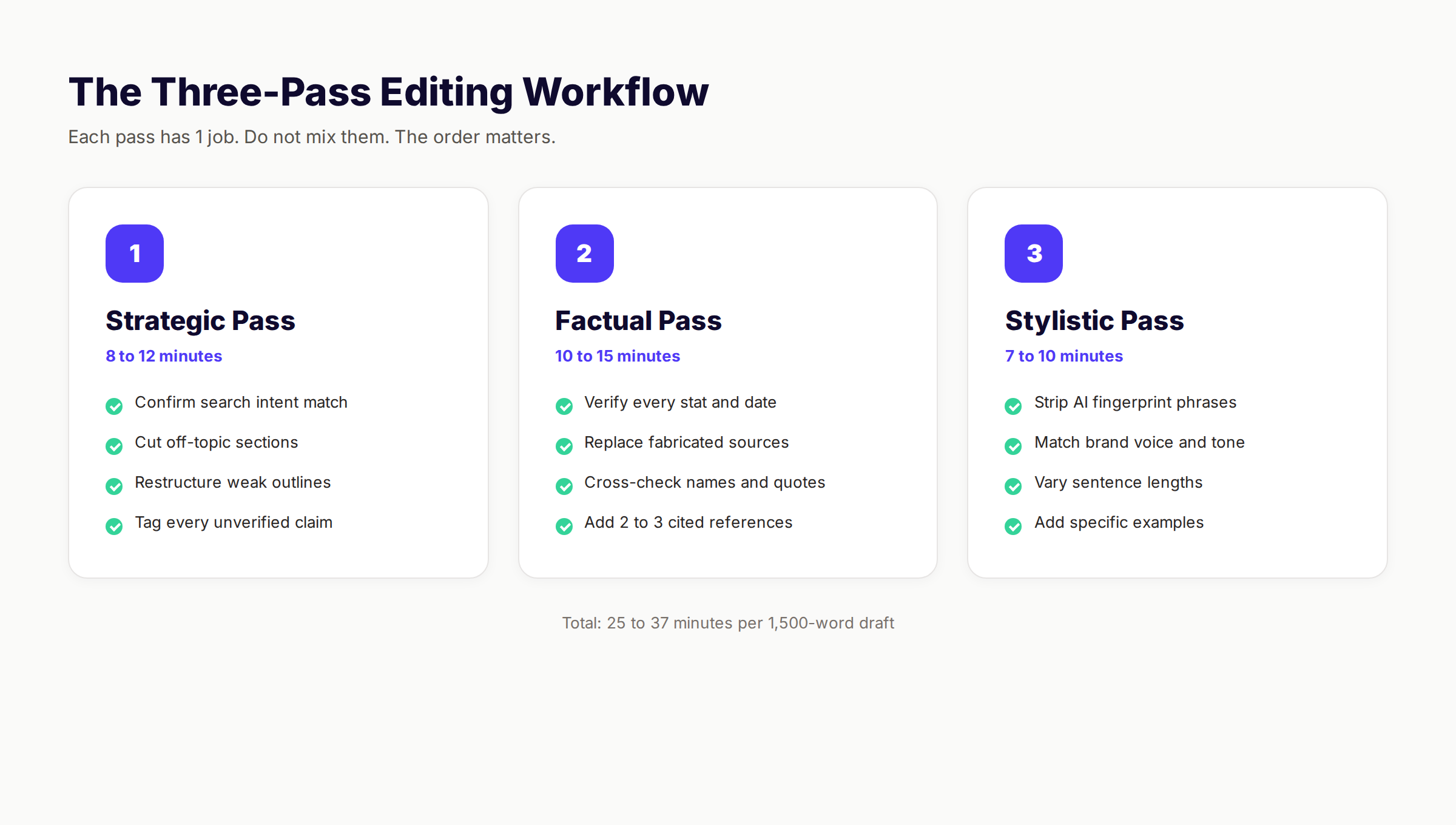Viewport: 1456px width, 825px height.
Task: Click the purple number 2 badge
Action: tap(584, 254)
